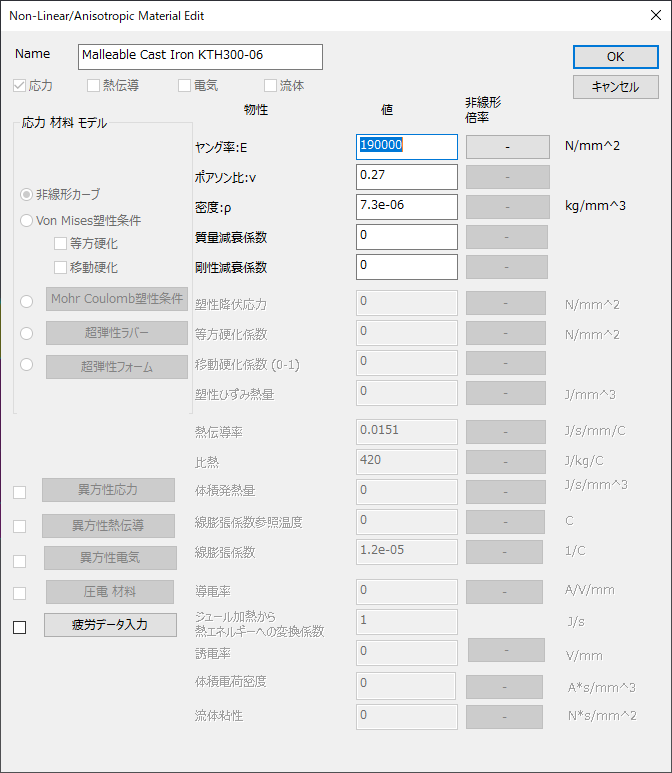
Task: Click the 非線形倍率 button for 質量減衰係数
Action: coord(507,237)
